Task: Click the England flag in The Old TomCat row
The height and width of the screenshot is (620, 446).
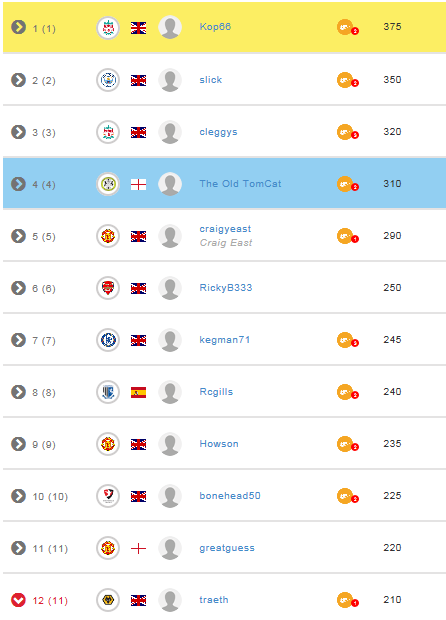Action: point(138,184)
